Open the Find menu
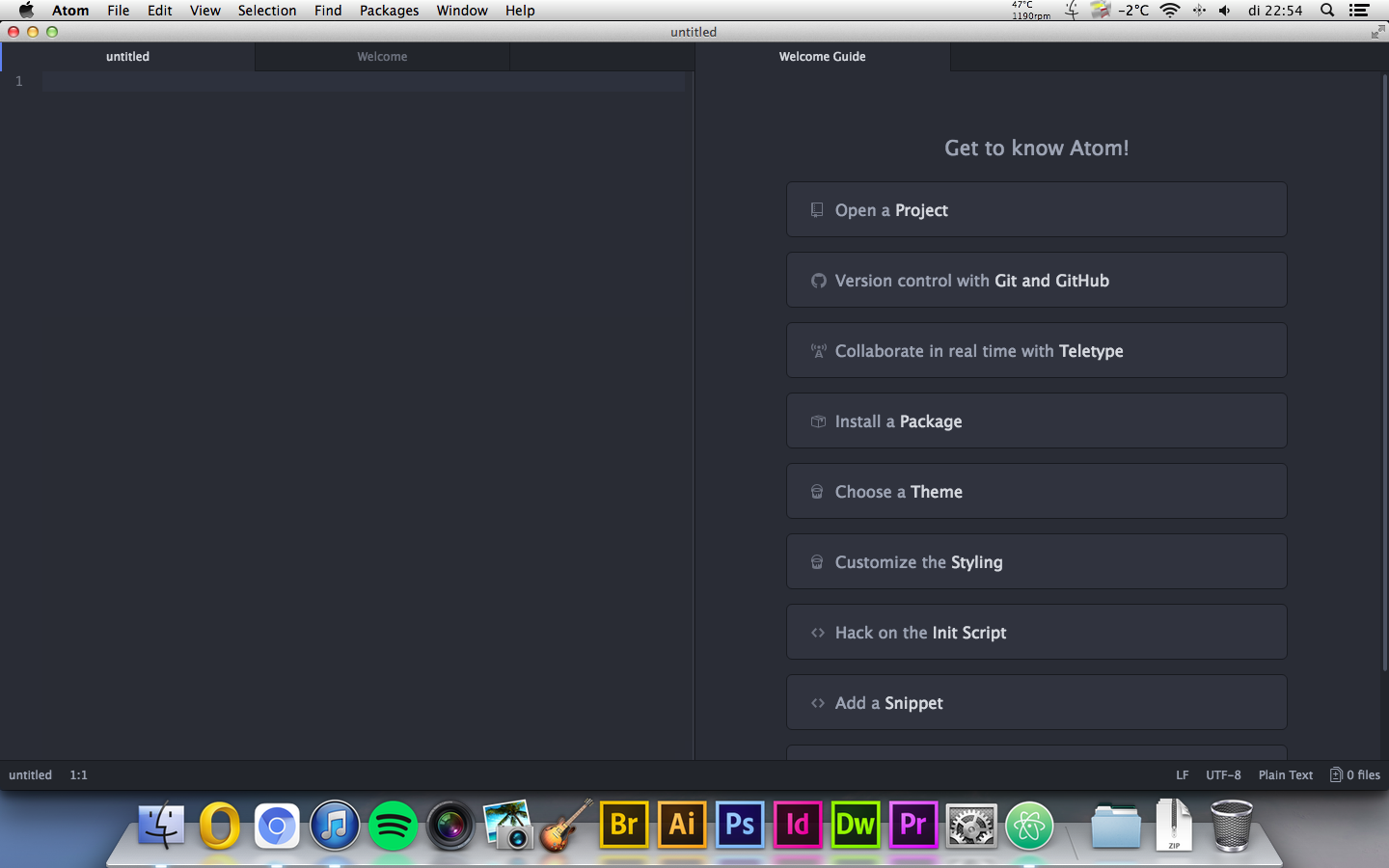 328,11
